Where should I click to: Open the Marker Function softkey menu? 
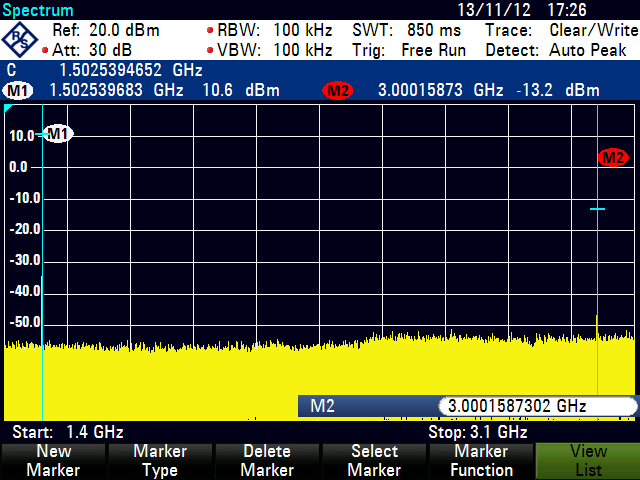click(x=480, y=461)
